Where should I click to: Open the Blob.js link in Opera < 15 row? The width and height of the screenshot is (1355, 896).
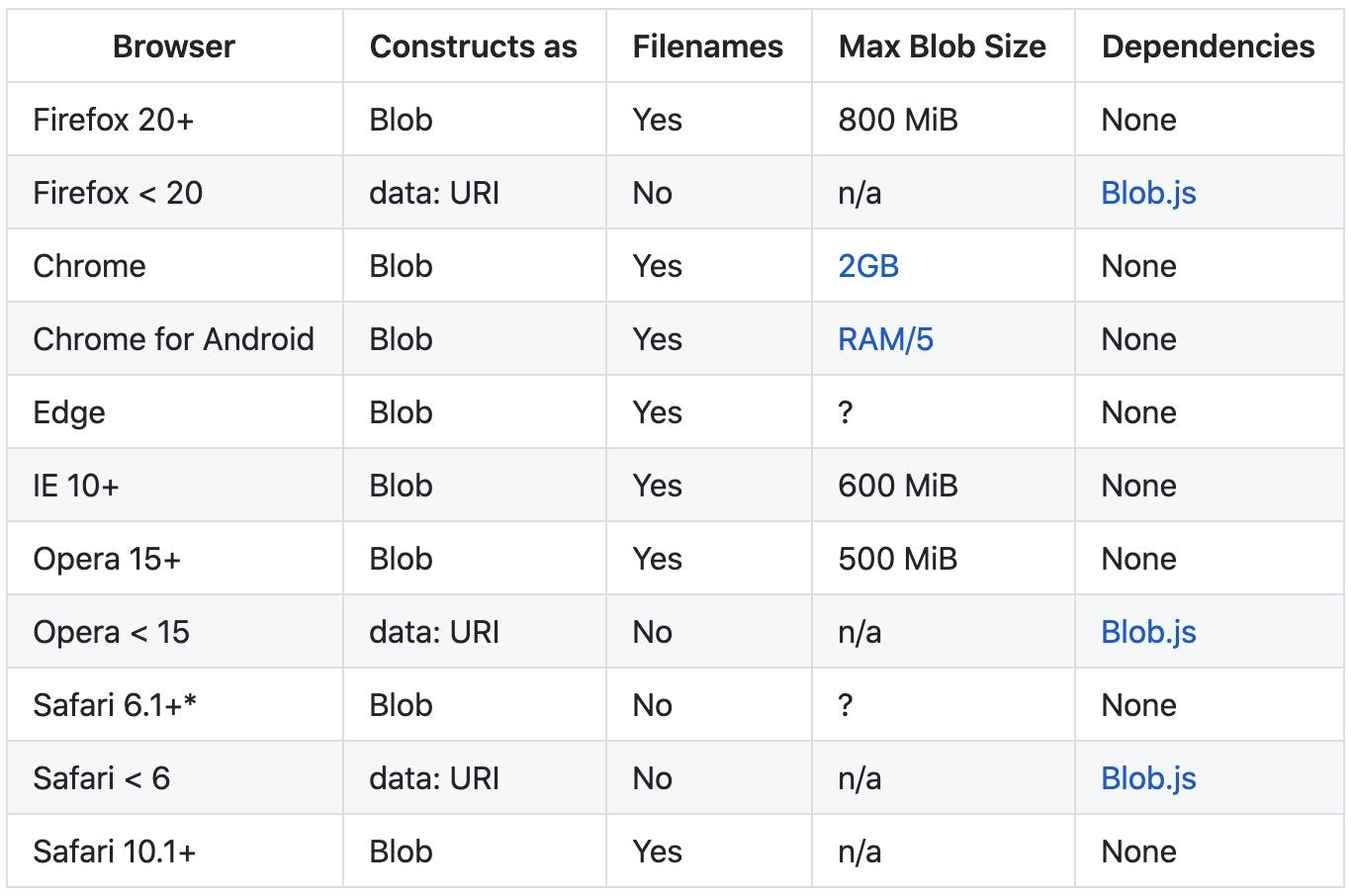click(1148, 632)
